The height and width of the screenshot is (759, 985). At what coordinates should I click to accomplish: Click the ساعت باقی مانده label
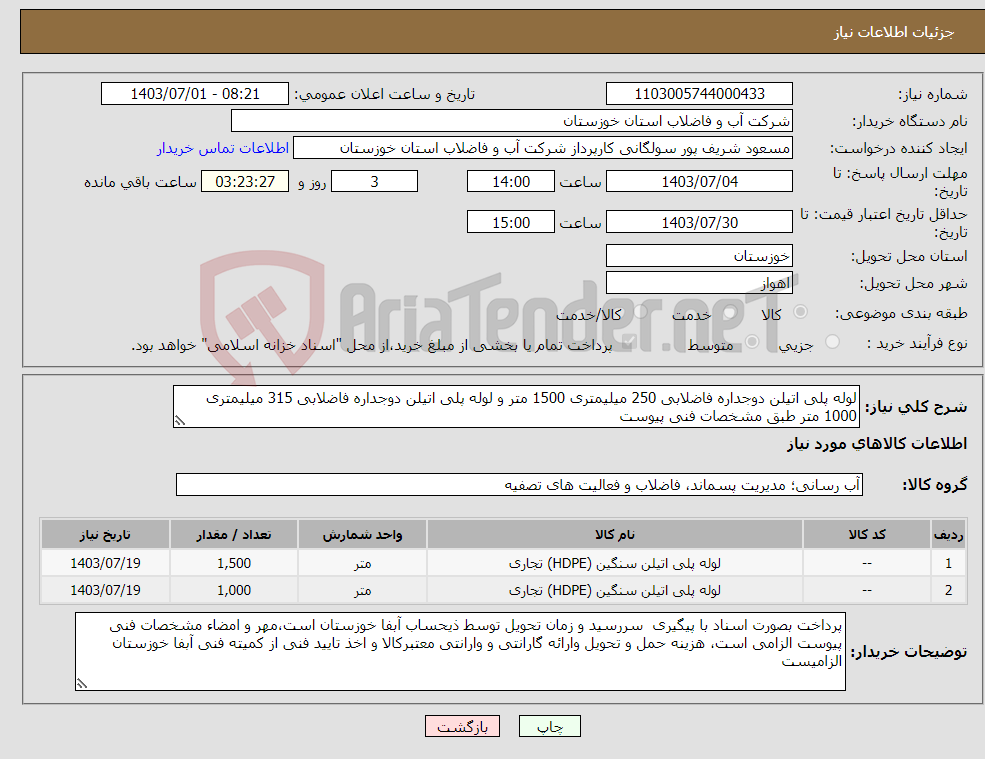[140, 182]
